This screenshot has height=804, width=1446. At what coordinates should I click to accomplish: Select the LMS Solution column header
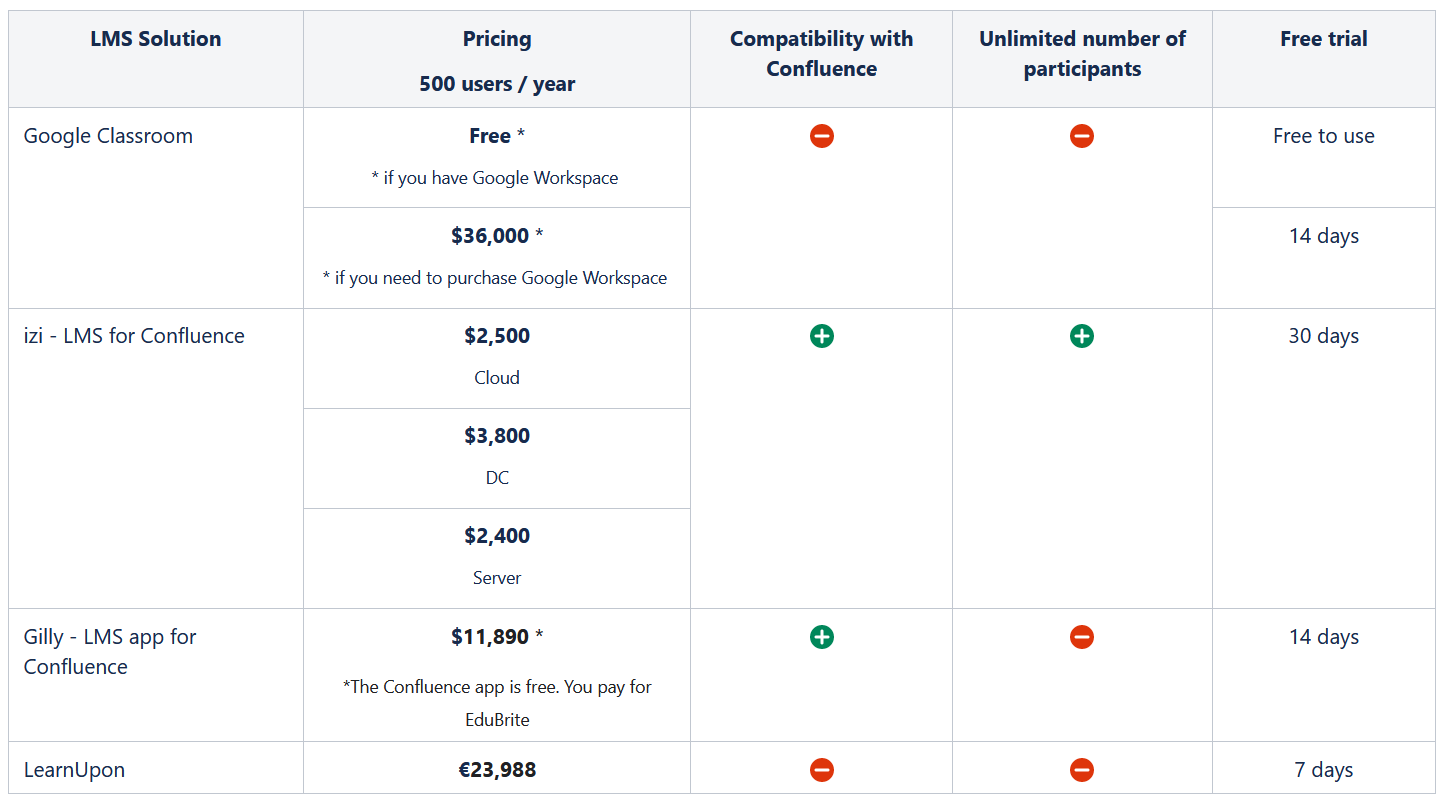pyautogui.click(x=156, y=39)
